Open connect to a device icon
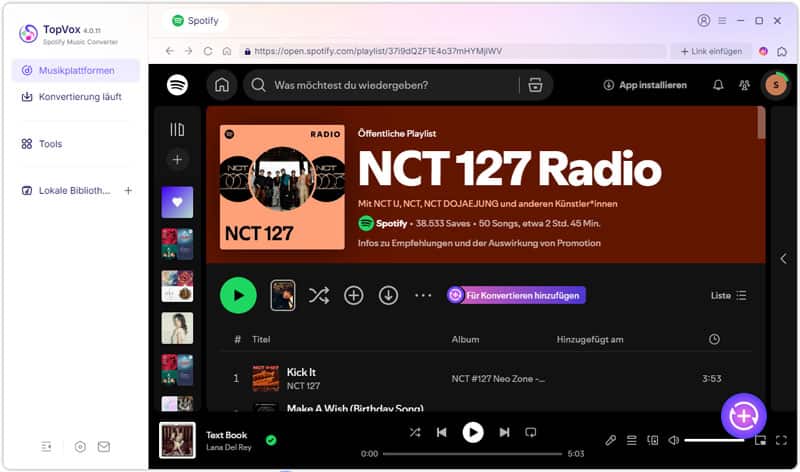800x472 pixels. tap(653, 440)
